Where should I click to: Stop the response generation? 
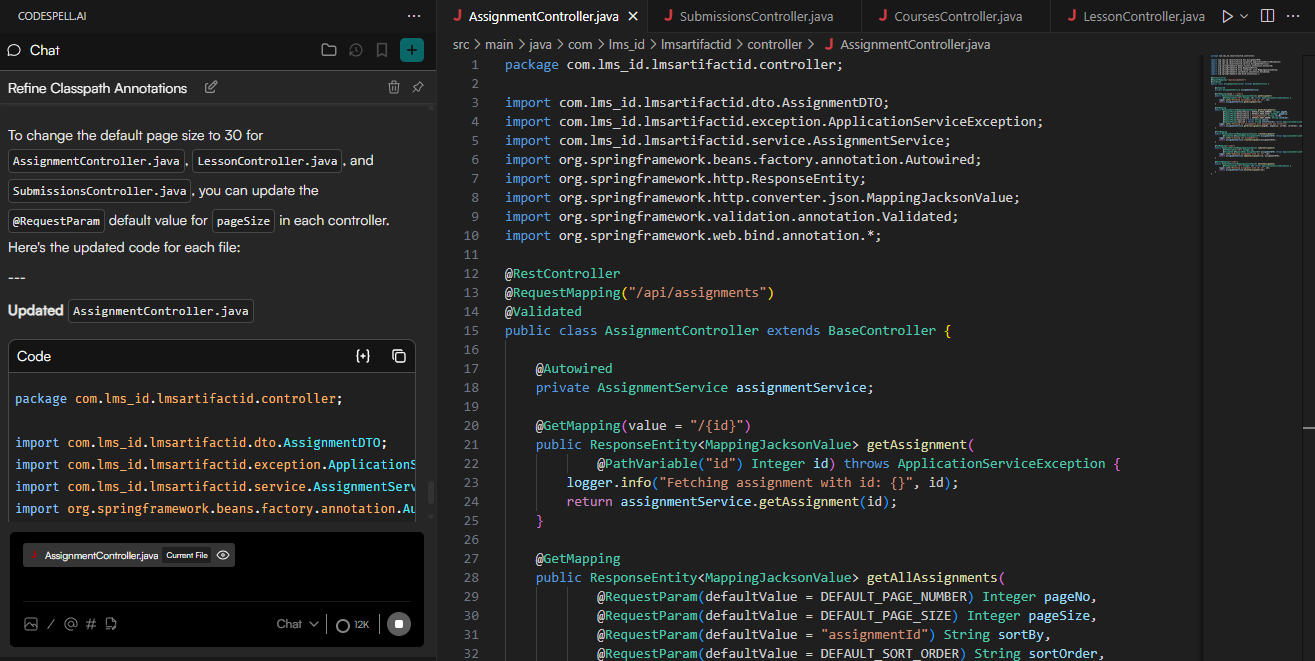398,624
